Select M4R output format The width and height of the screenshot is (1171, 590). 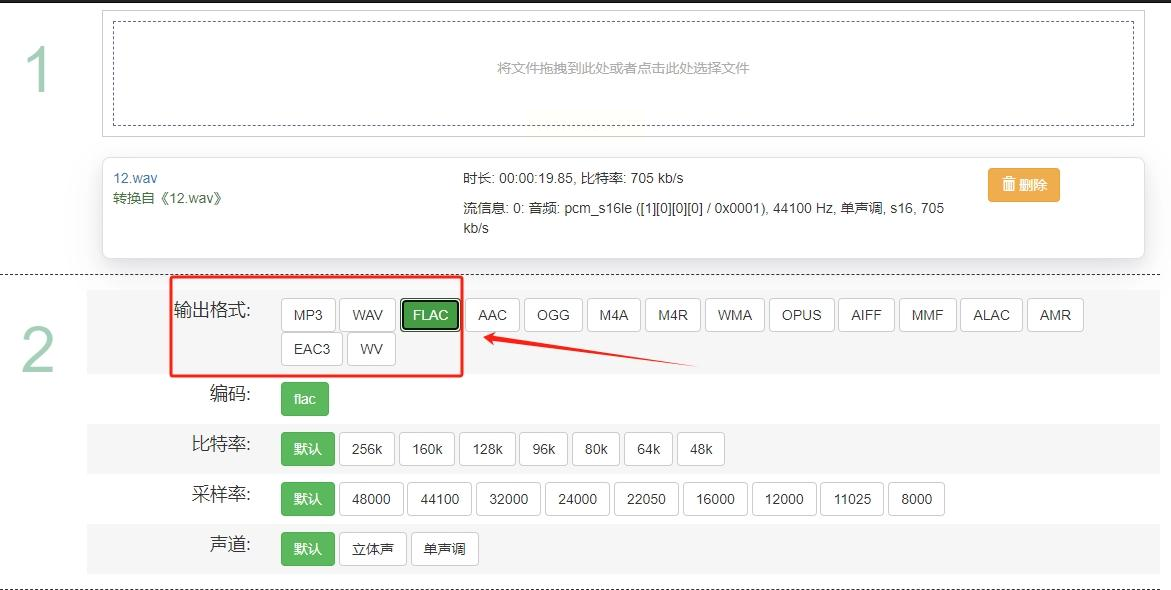(x=673, y=315)
